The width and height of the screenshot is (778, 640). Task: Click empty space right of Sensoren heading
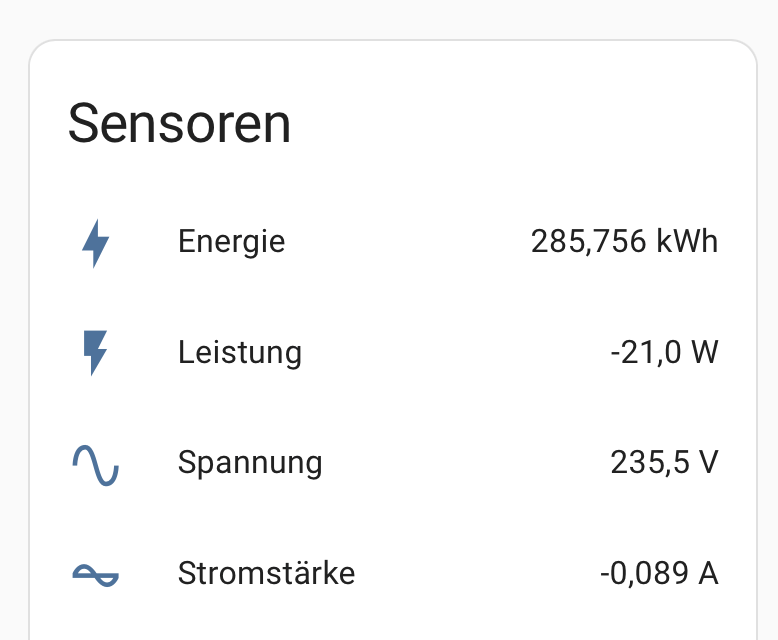pos(520,125)
